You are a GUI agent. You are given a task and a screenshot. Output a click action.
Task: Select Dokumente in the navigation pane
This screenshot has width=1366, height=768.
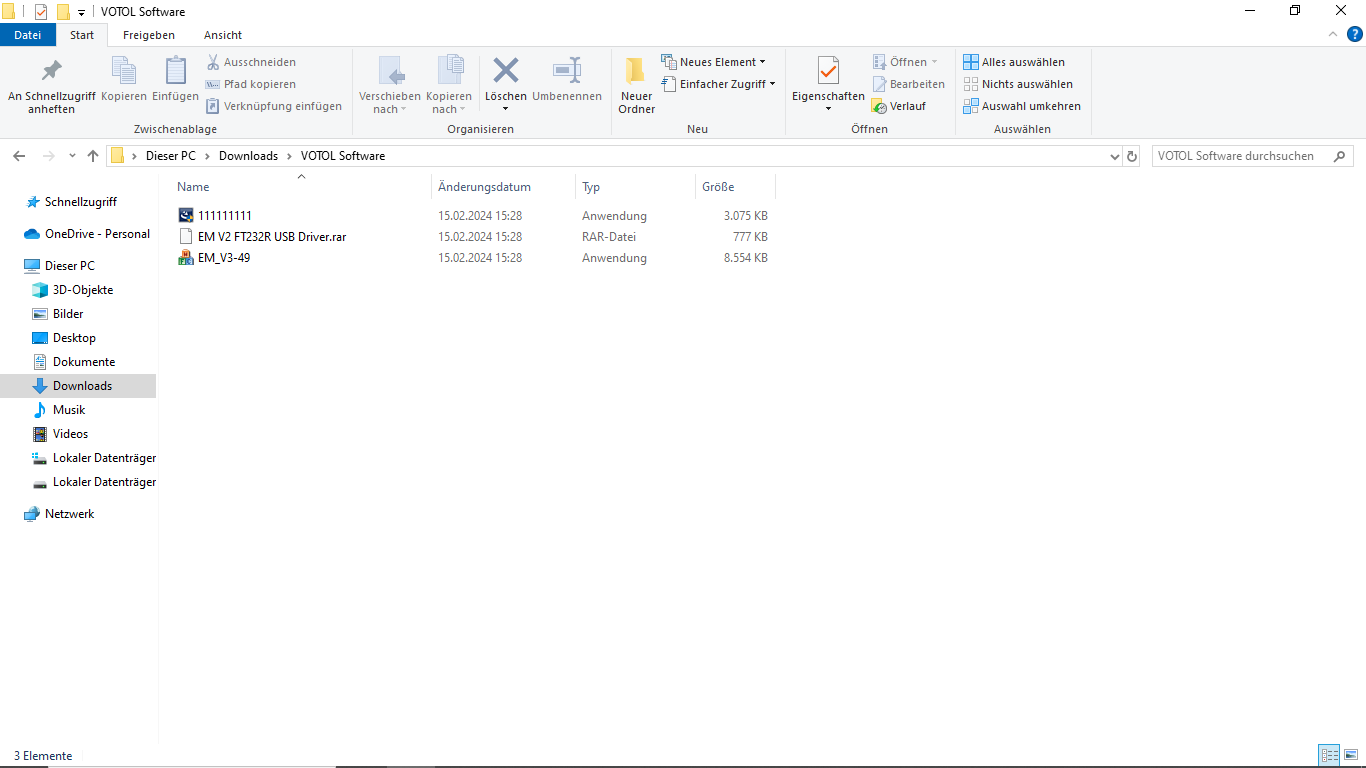point(84,362)
